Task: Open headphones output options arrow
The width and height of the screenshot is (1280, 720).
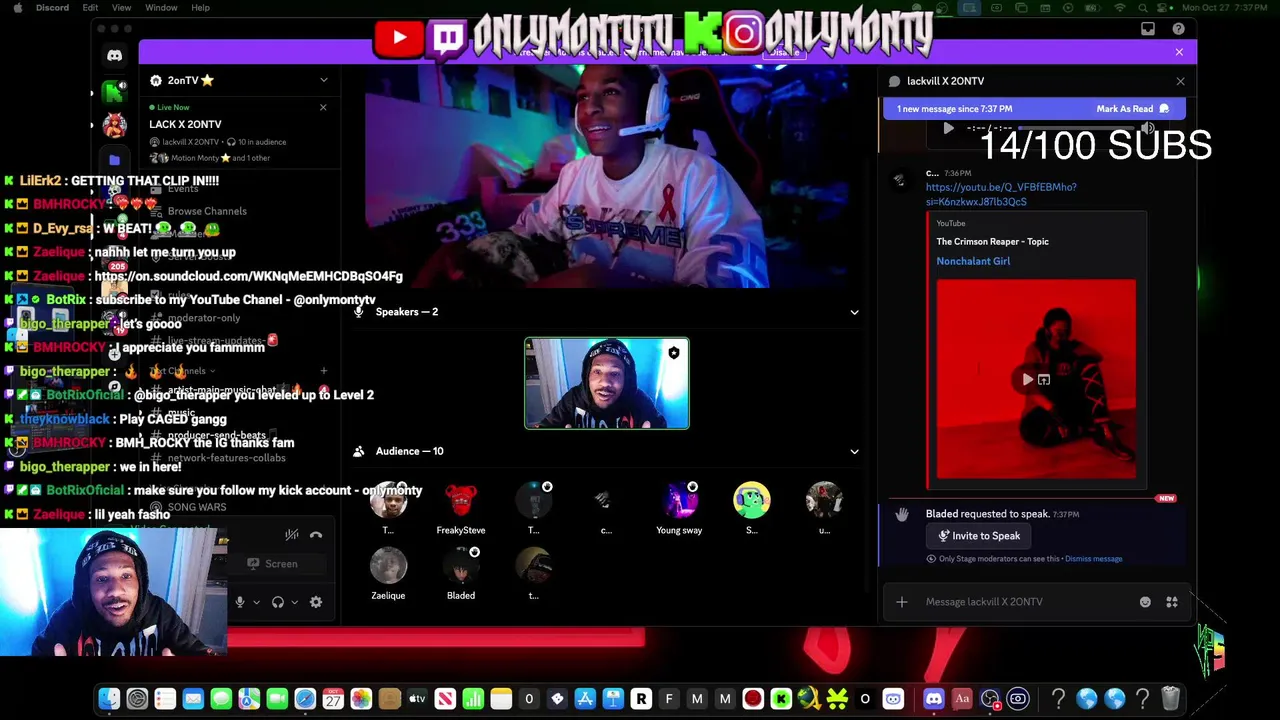Action: click(294, 602)
